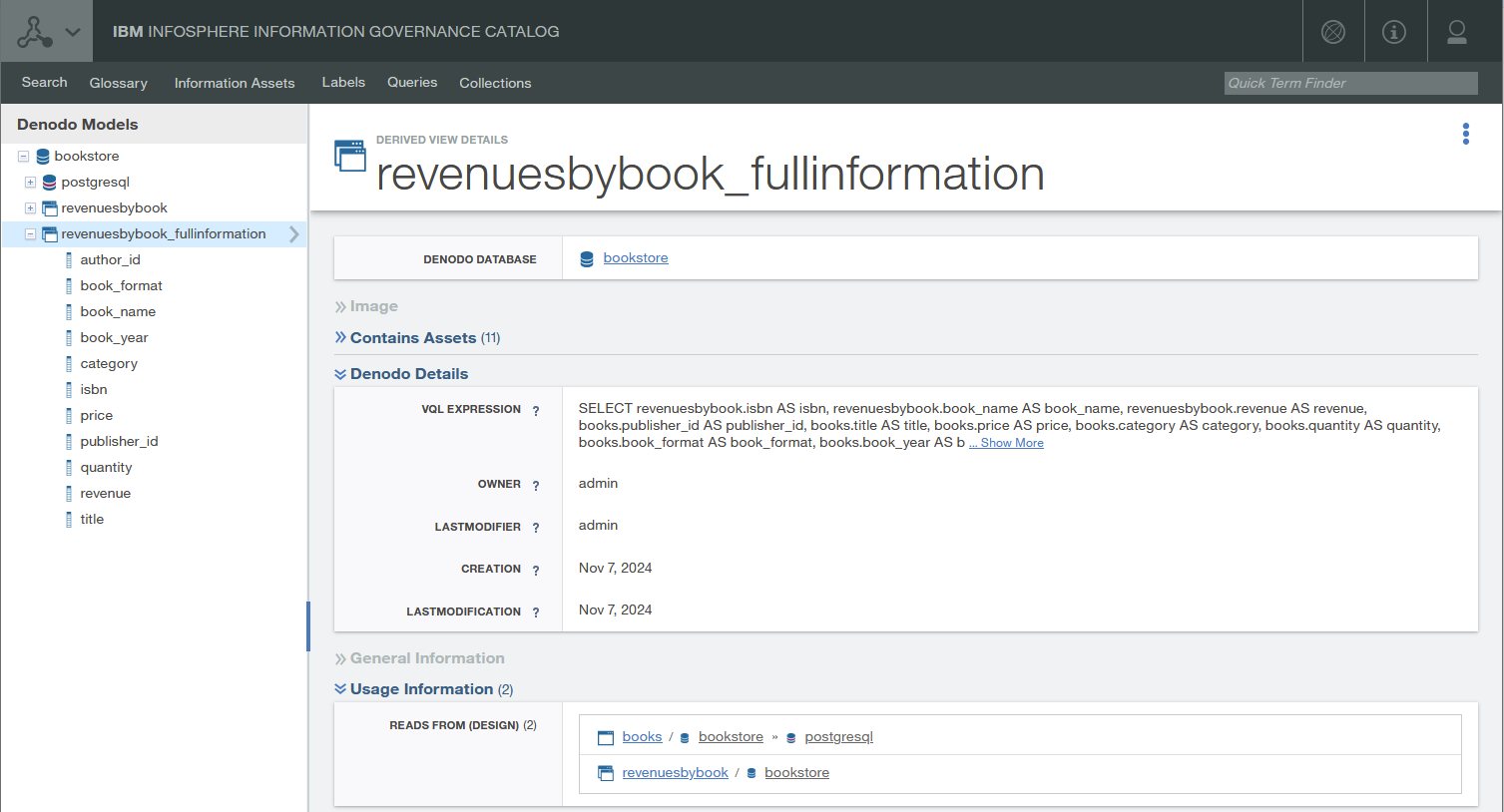Click the revenuesbybook_fullinformation view icon in the tree

coord(49,234)
